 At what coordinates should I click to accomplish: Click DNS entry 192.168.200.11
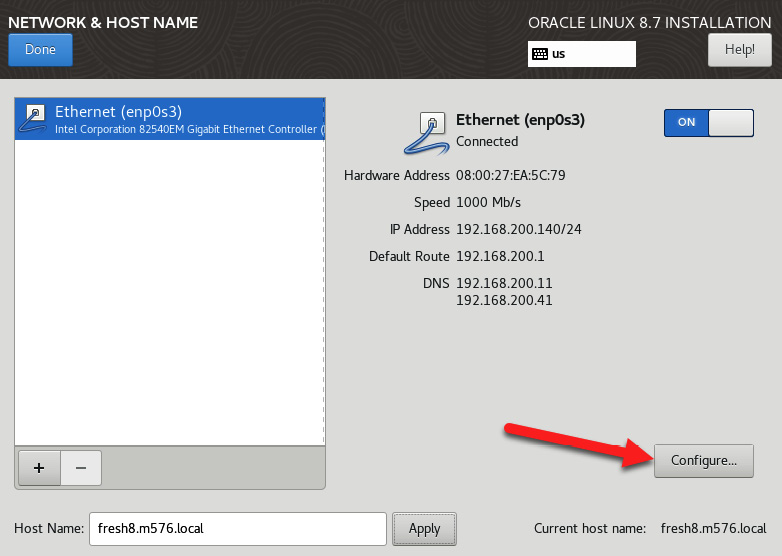click(x=504, y=283)
